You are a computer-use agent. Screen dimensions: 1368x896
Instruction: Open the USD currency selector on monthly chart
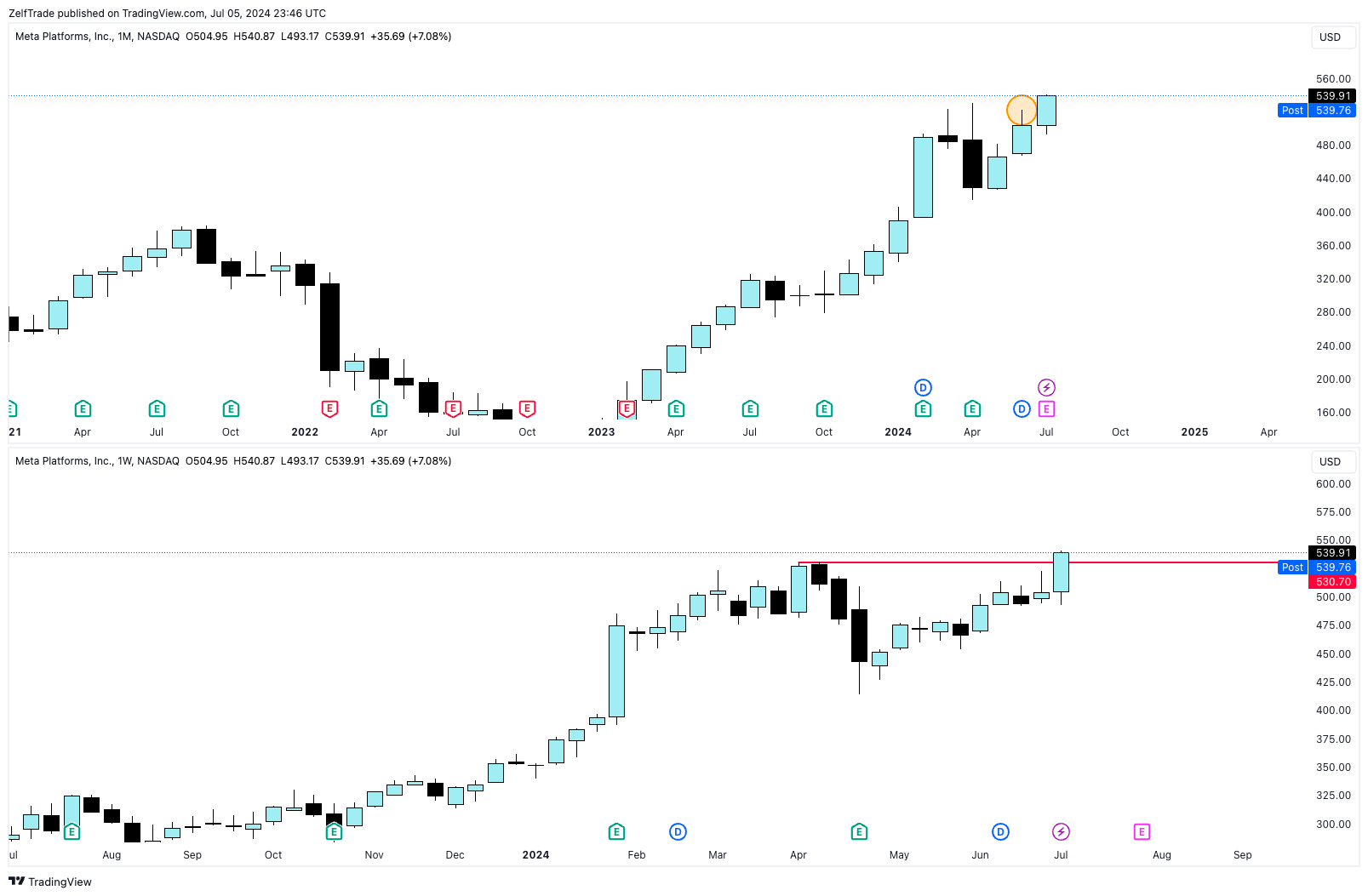tap(1330, 37)
